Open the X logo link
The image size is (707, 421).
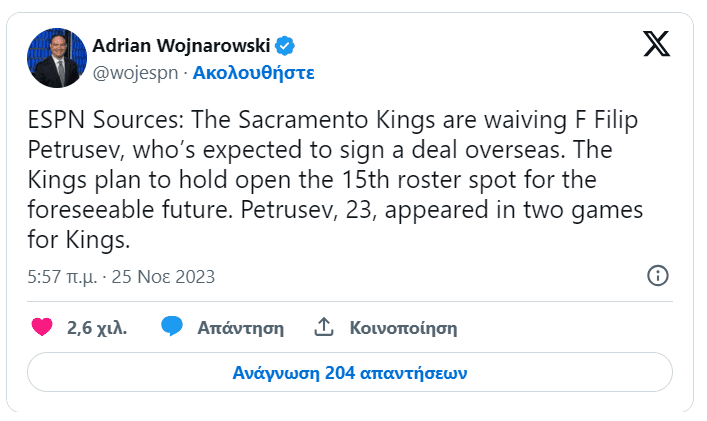[656, 44]
